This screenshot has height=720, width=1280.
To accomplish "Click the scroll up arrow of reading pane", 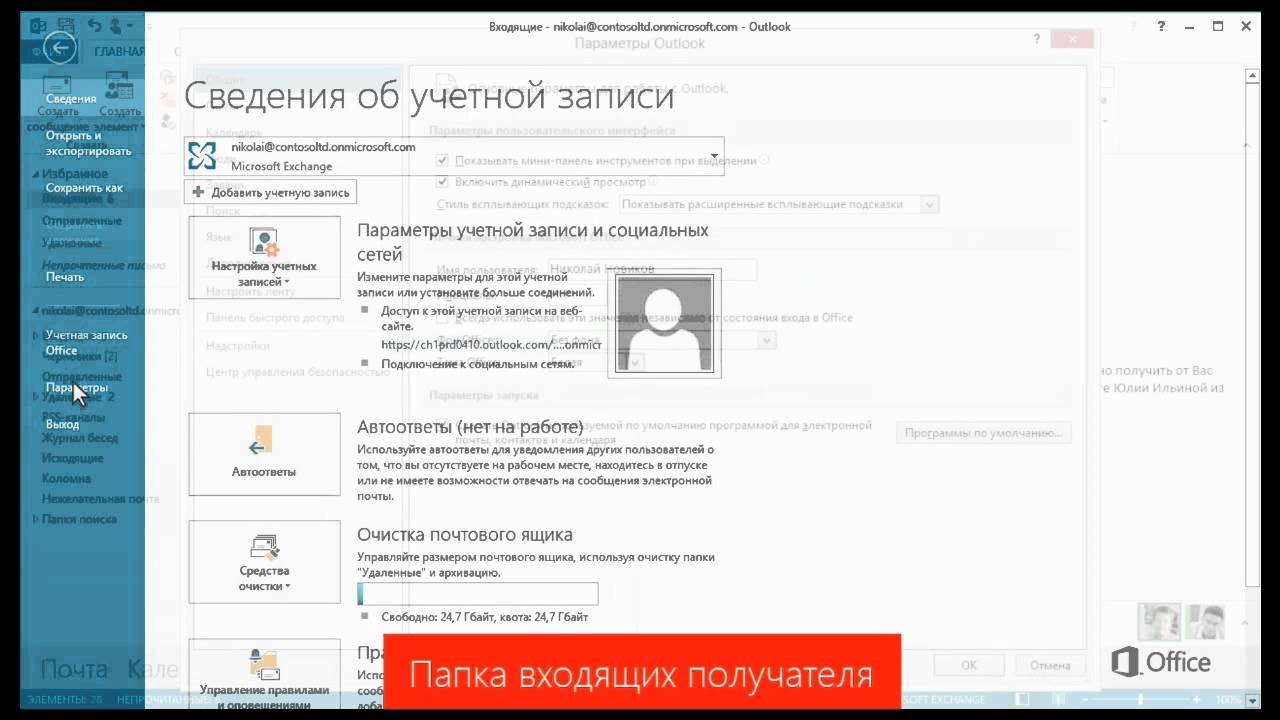I will click(x=1254, y=77).
